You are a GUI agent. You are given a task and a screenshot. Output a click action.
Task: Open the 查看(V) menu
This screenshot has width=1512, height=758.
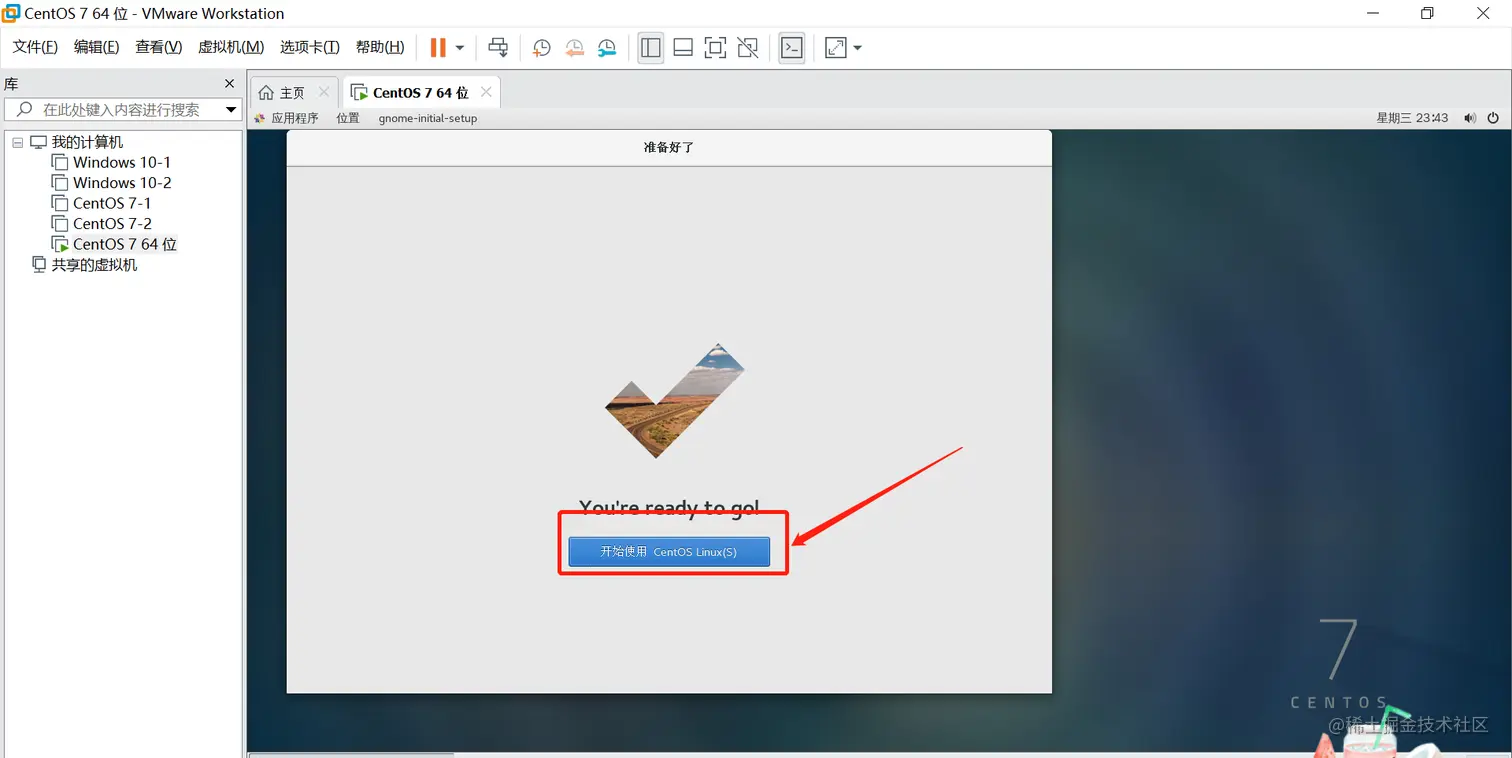pyautogui.click(x=159, y=47)
